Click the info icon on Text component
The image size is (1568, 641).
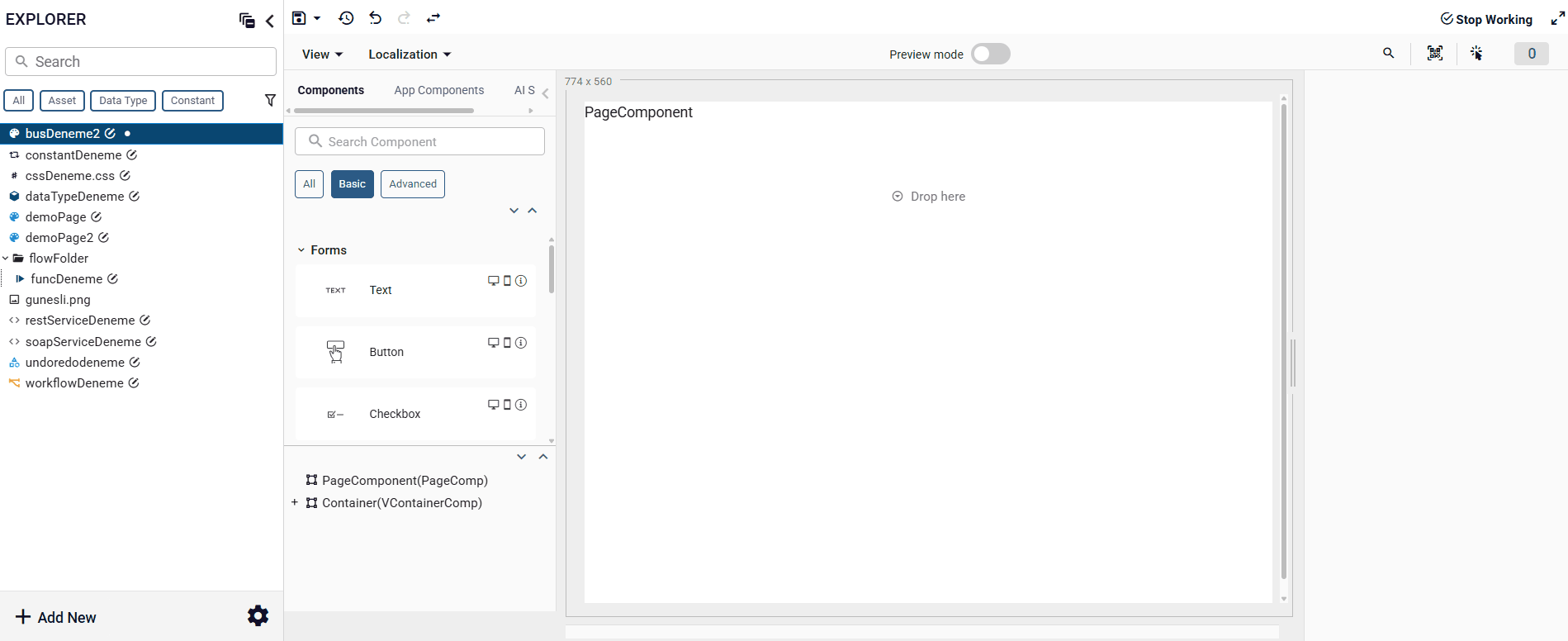pos(521,281)
